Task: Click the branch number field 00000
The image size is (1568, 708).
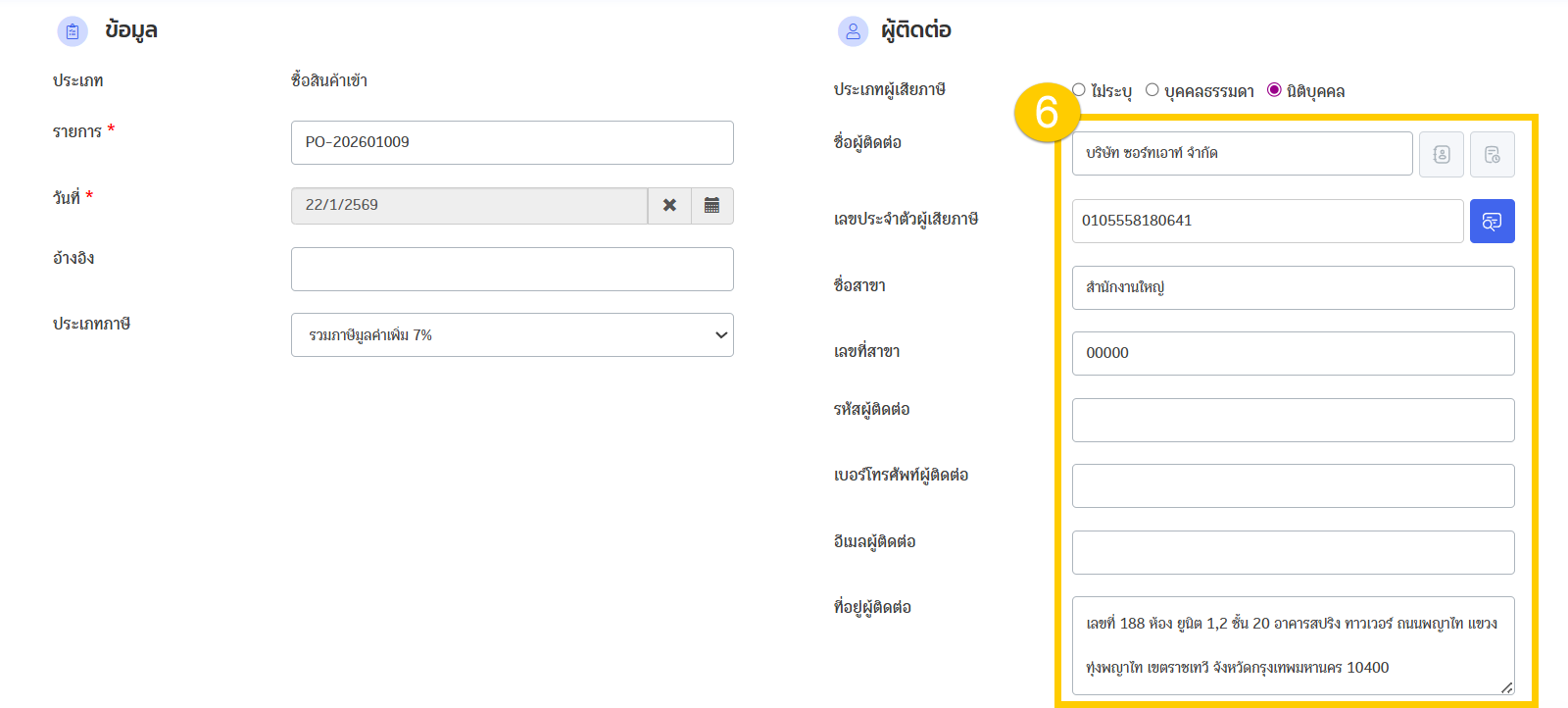Action: coord(1293,354)
